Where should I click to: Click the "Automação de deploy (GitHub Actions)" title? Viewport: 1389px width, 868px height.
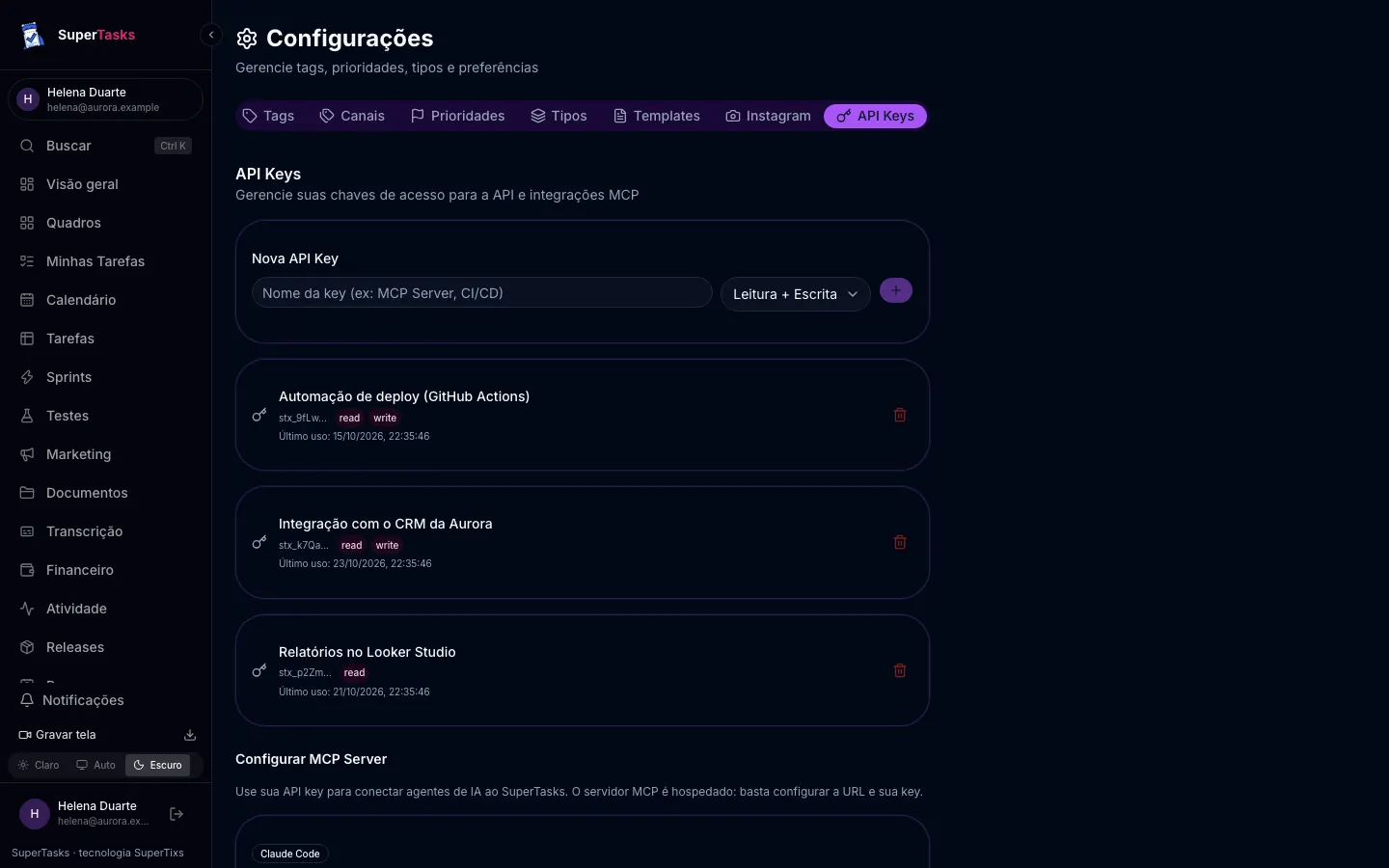tap(404, 396)
